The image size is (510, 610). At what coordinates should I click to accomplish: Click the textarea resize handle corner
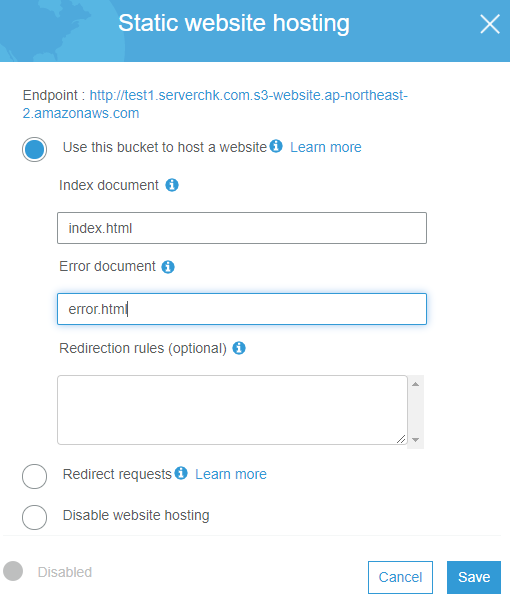pos(401,439)
